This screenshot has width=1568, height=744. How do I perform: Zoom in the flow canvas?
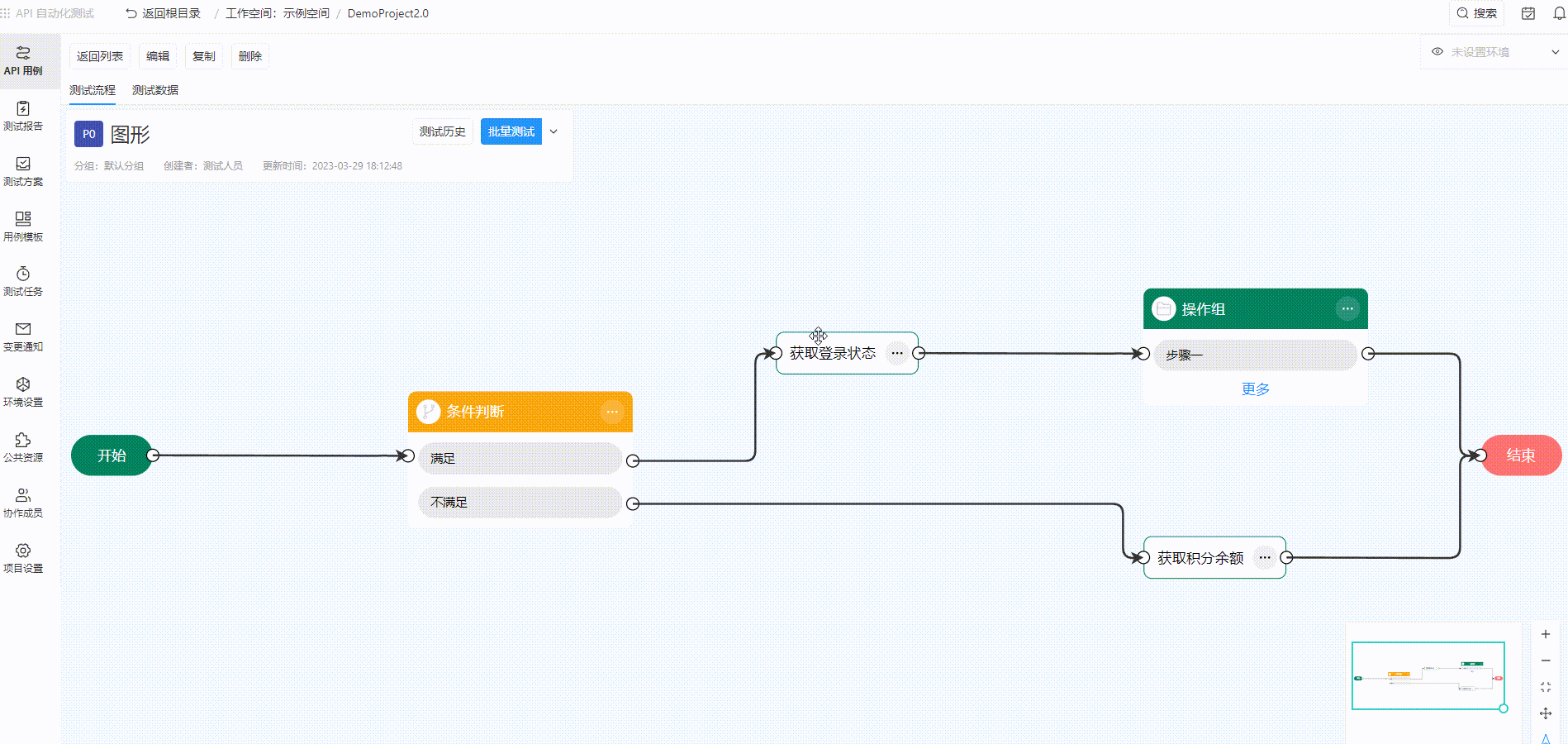(1546, 634)
